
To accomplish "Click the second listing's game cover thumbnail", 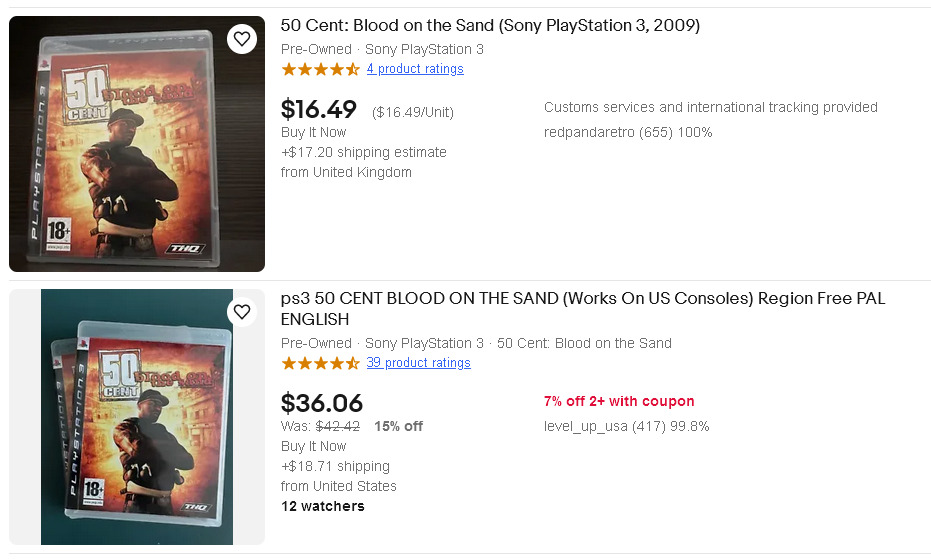I will [137, 418].
